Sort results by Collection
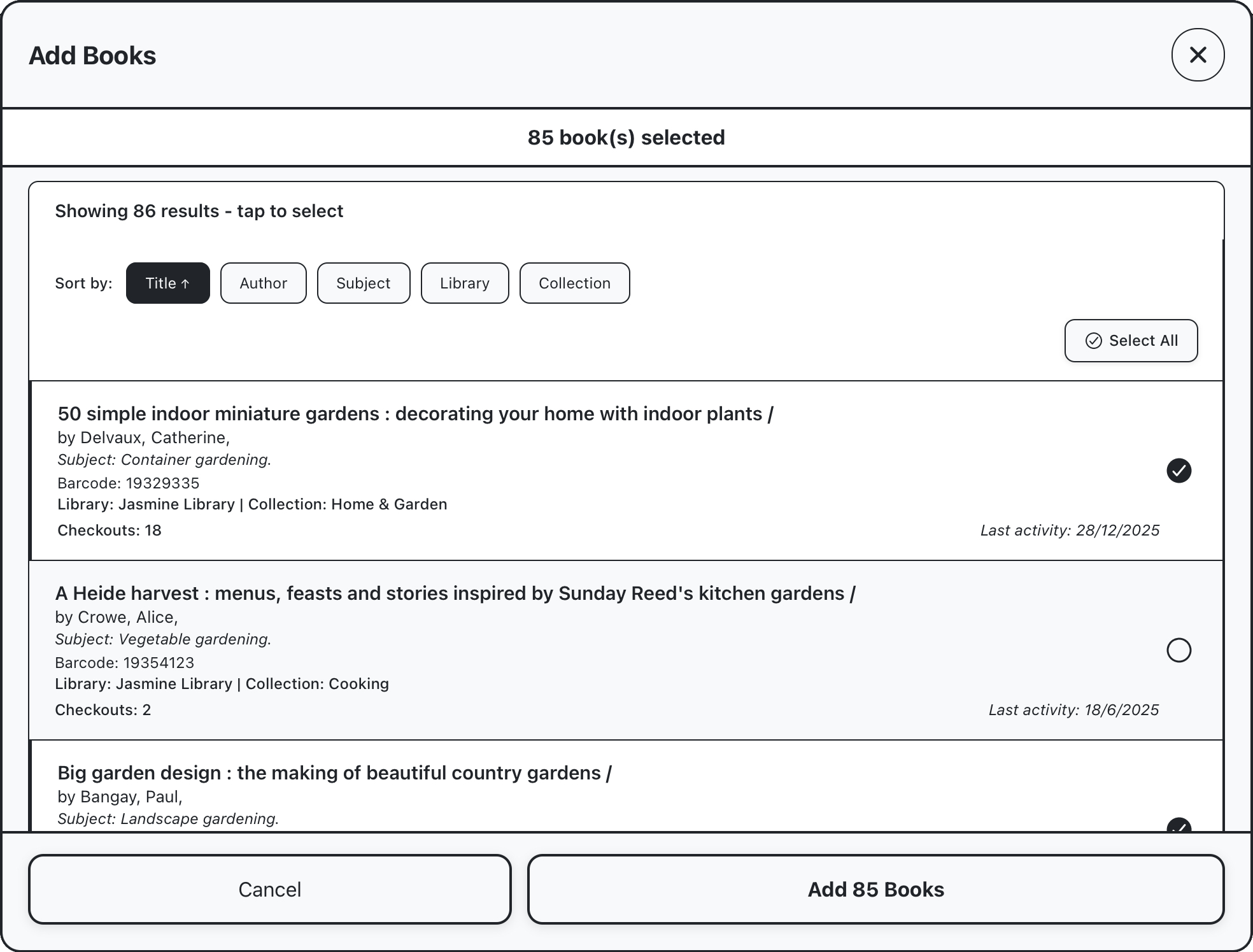 pyautogui.click(x=574, y=283)
